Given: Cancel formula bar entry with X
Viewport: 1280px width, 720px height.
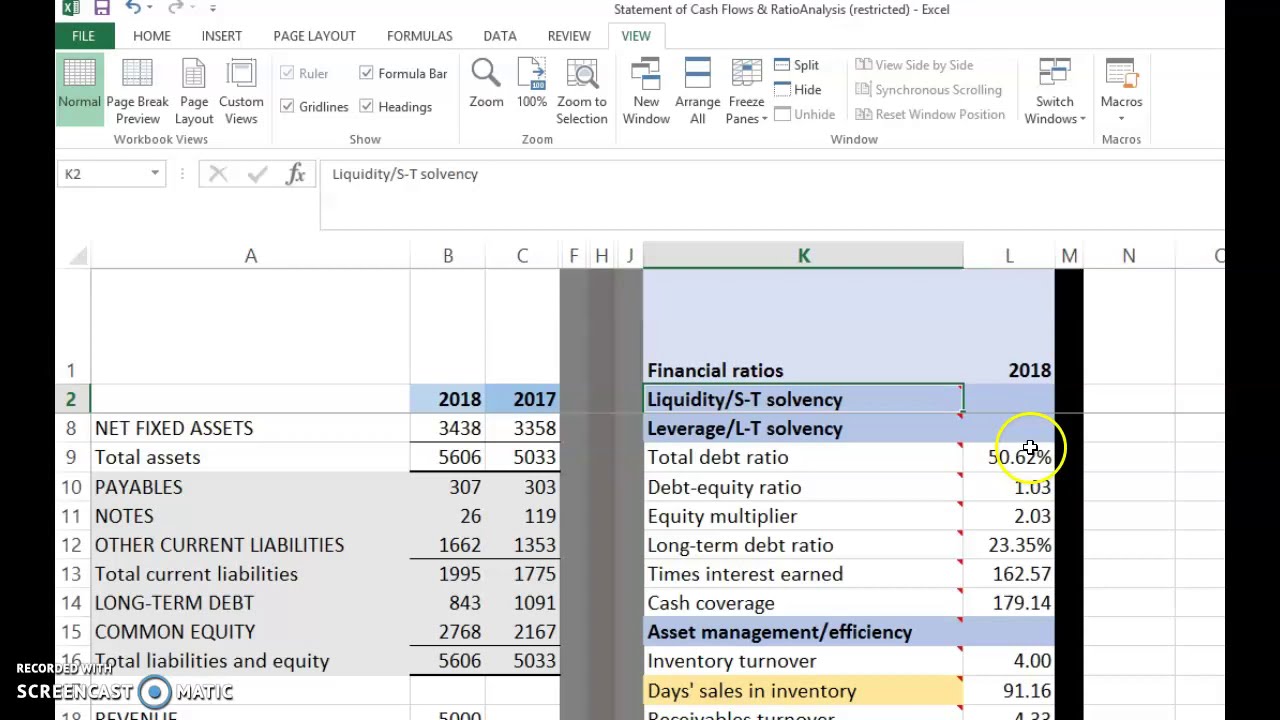Looking at the screenshot, I should click(218, 174).
